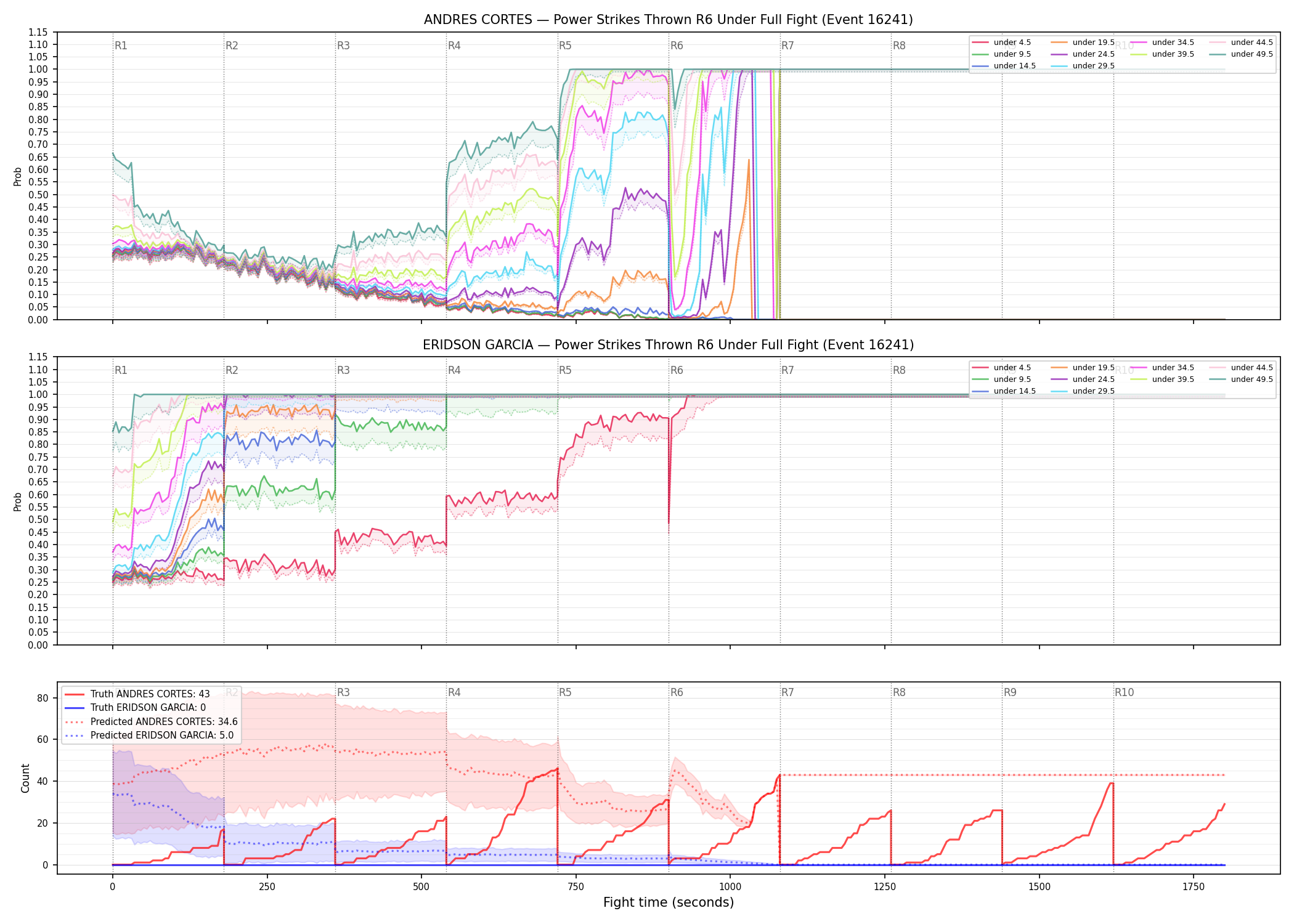Click the R6 marker in Andres Cortes chart
This screenshot has height=924, width=1294.
(677, 46)
